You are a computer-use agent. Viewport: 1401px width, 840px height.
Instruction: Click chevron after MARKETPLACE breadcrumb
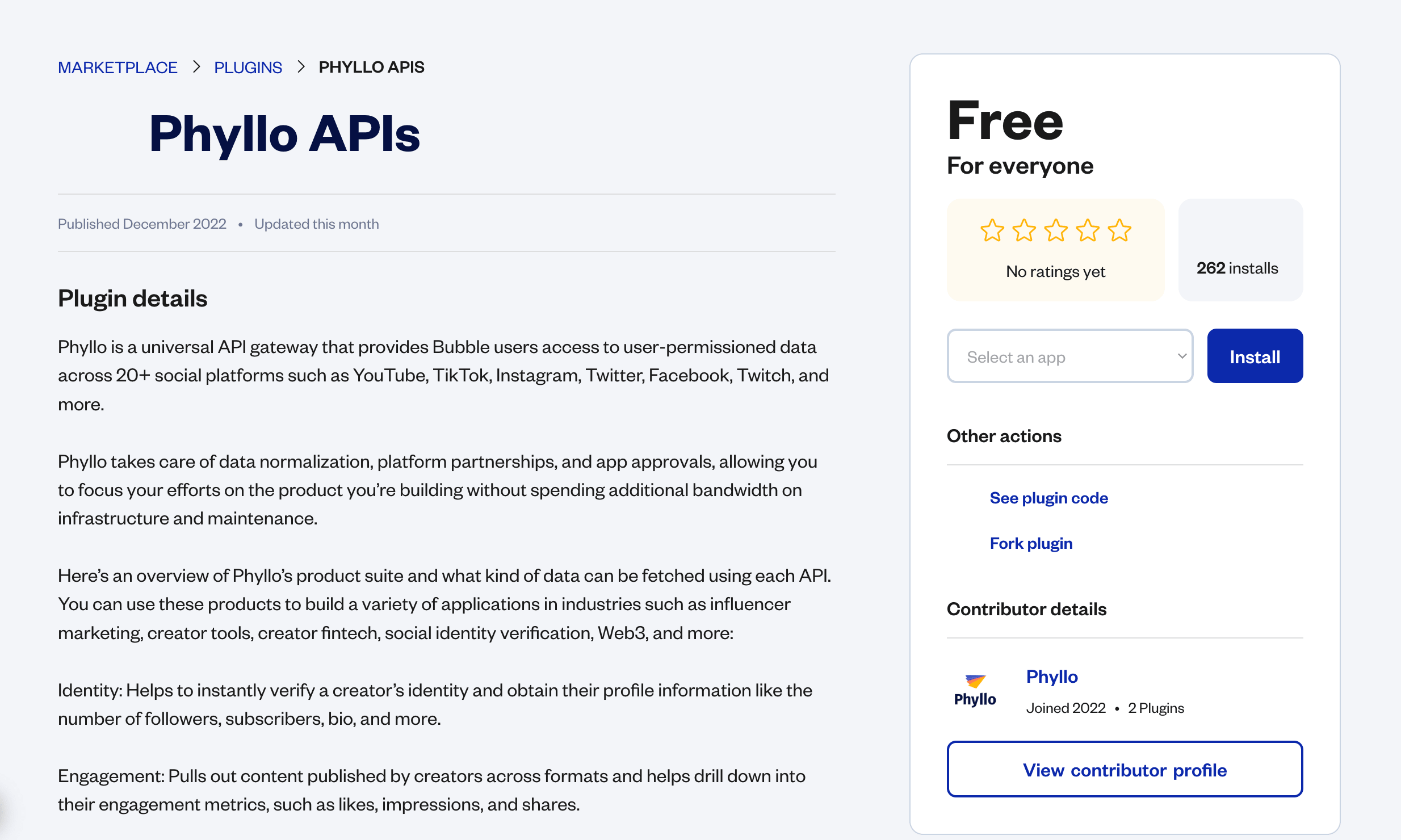click(x=196, y=67)
